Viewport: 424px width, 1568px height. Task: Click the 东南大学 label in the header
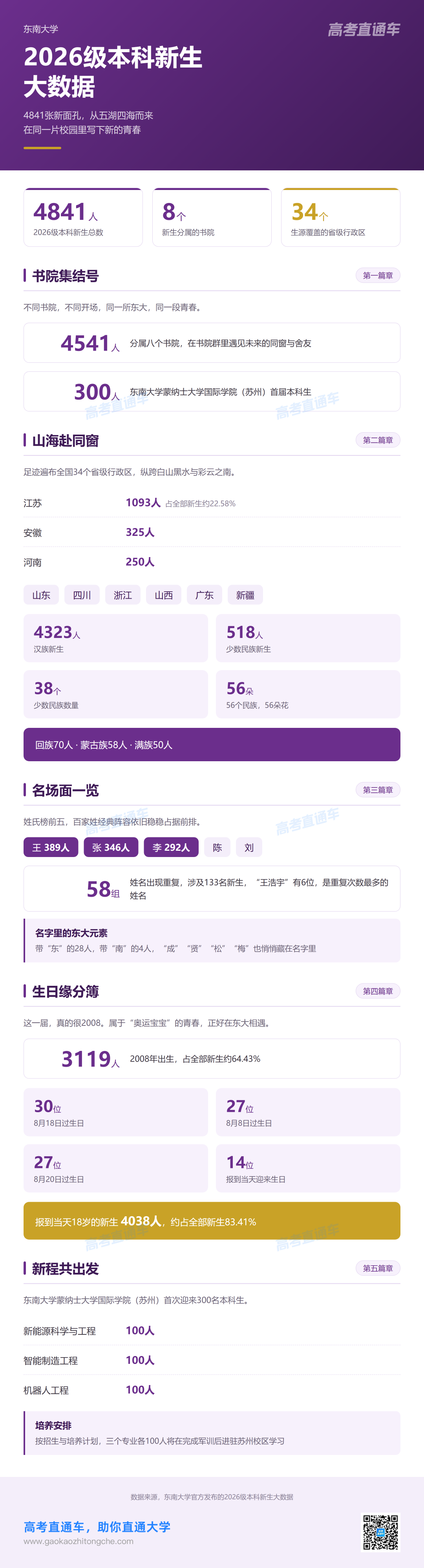point(41,29)
